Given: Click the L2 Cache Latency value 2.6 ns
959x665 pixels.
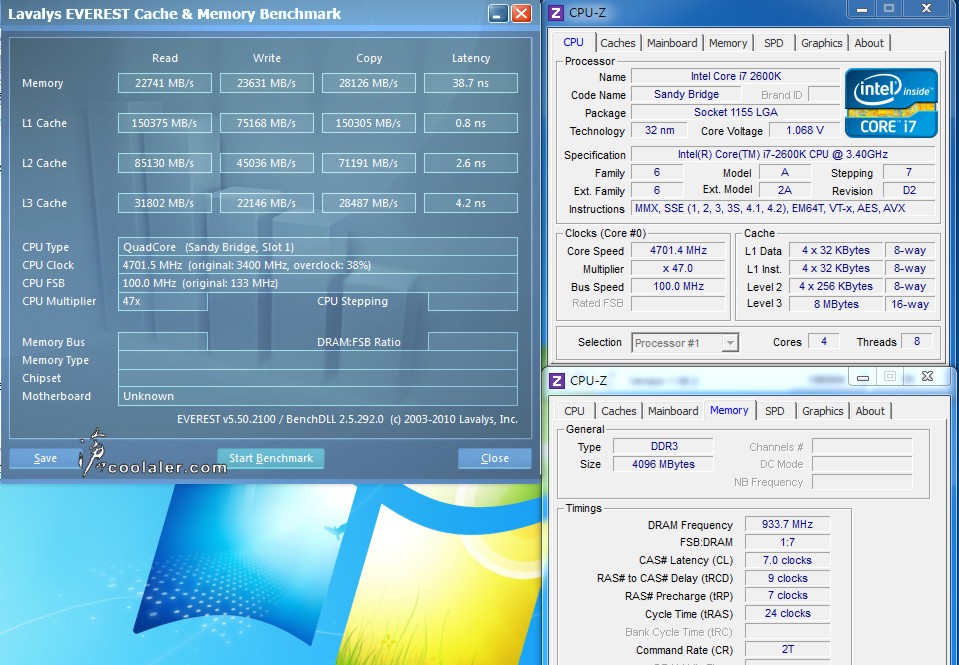Looking at the screenshot, I should tap(471, 163).
